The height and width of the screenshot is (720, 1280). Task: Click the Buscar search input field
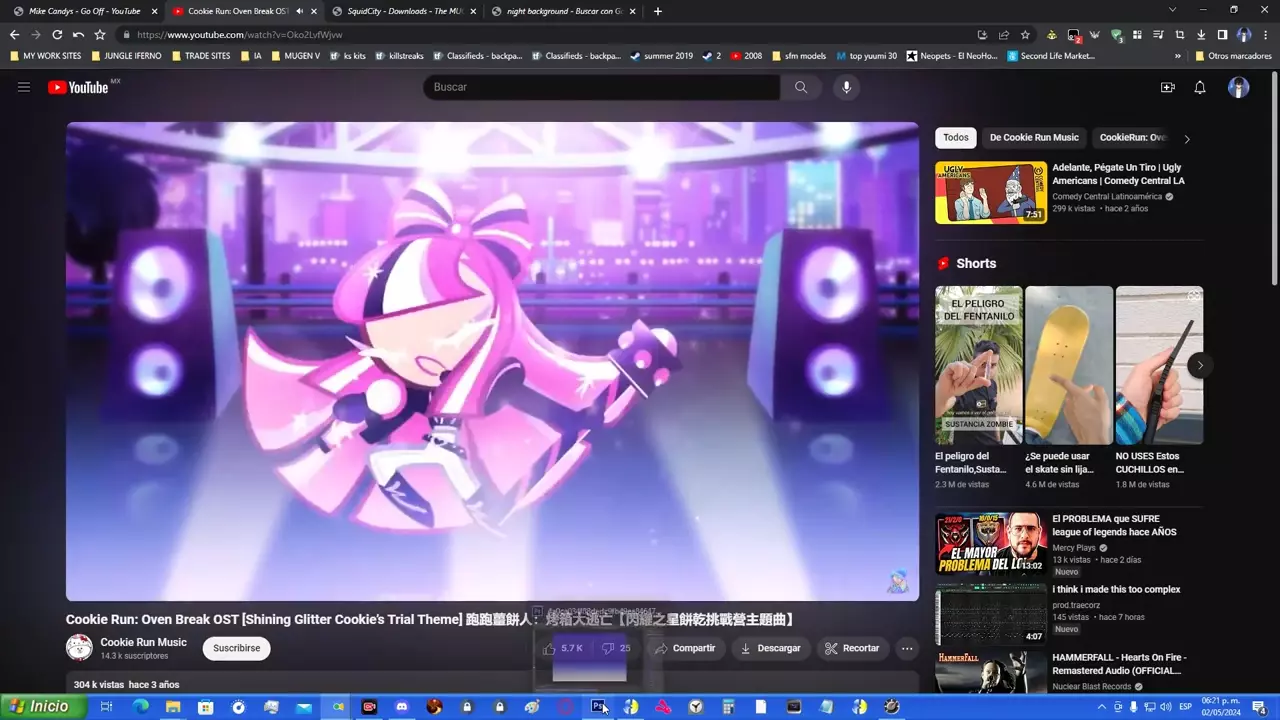(600, 87)
